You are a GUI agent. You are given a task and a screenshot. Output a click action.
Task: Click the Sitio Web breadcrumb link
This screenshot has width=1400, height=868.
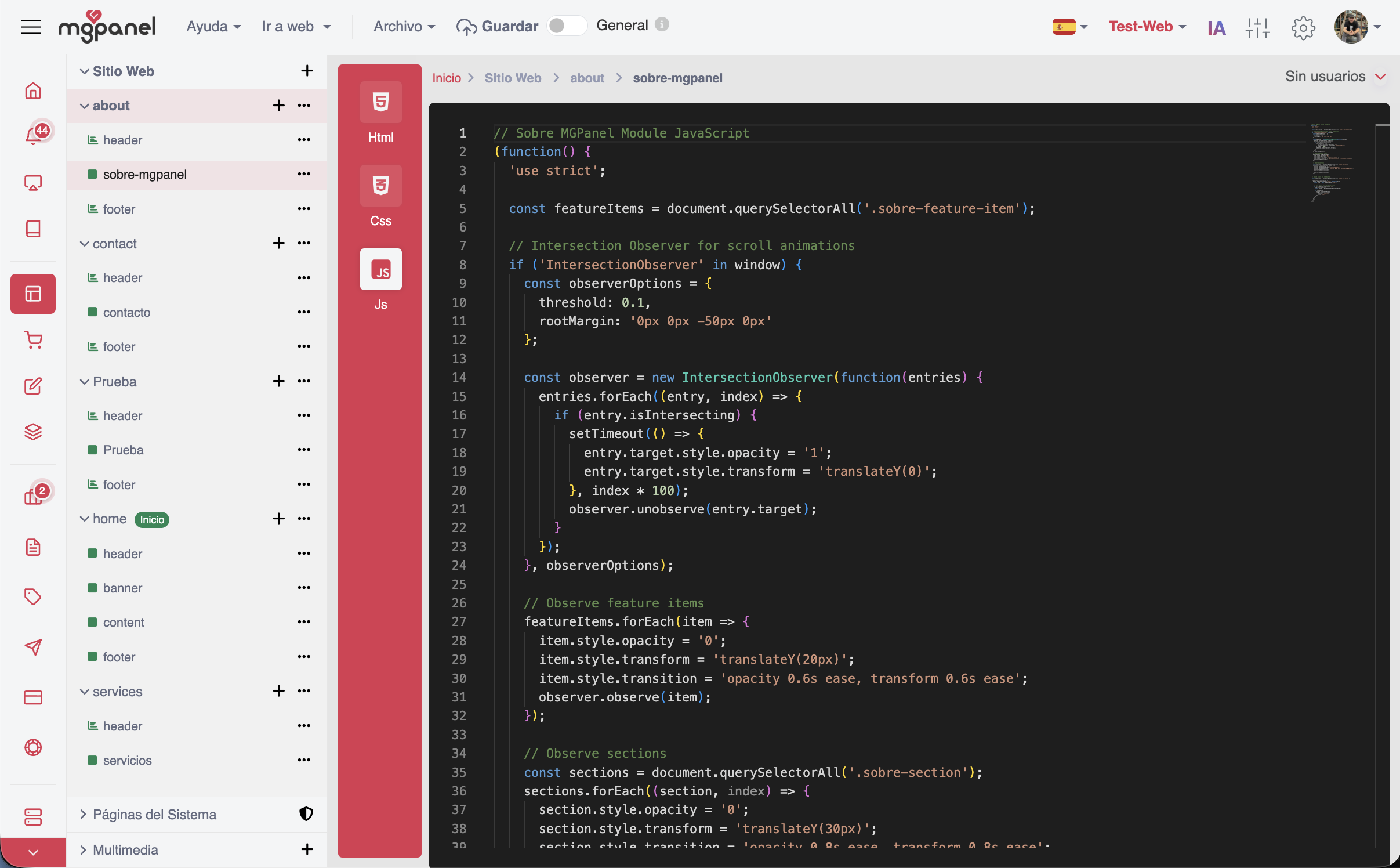[513, 78]
